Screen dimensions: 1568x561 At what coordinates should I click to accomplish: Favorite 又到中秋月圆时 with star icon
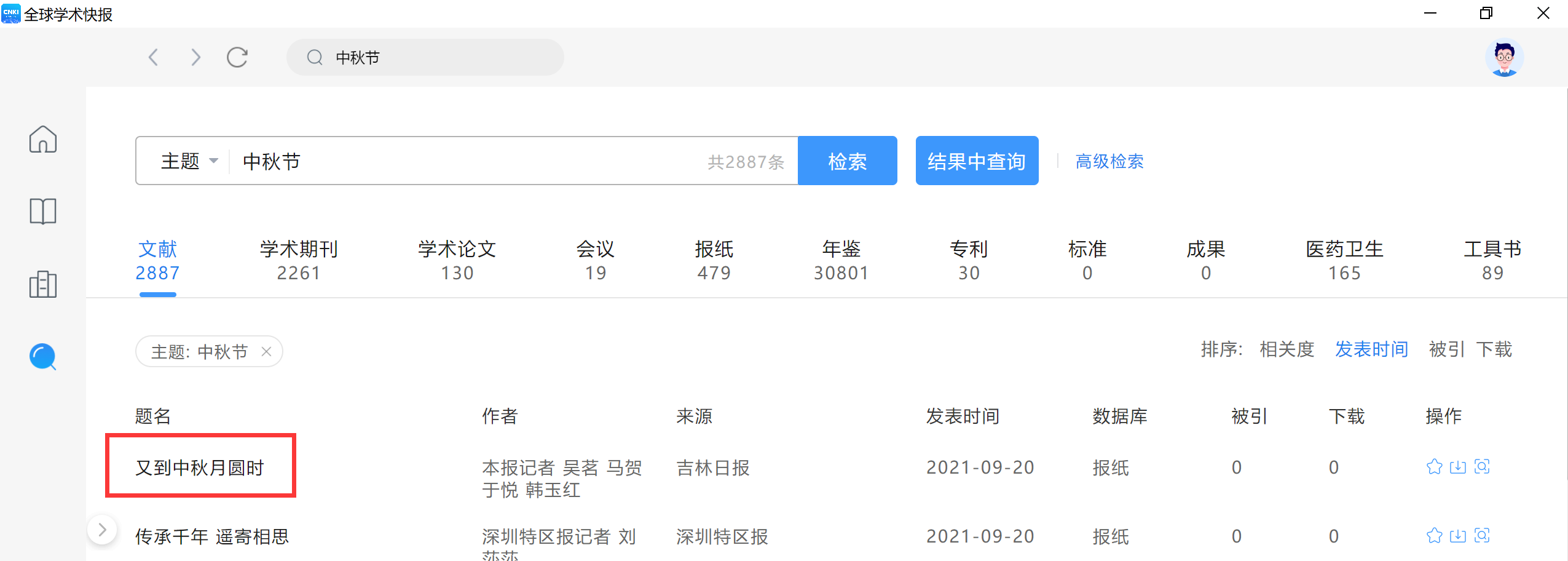(1434, 467)
